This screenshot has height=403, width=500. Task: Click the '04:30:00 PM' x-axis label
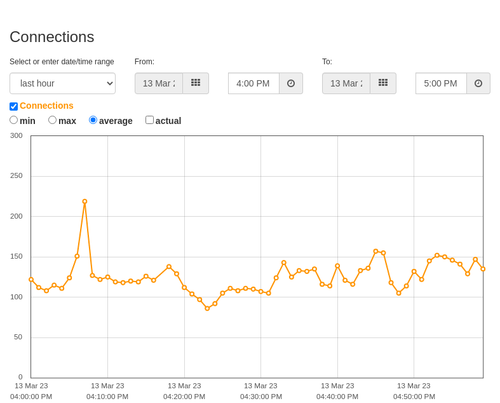point(261,397)
